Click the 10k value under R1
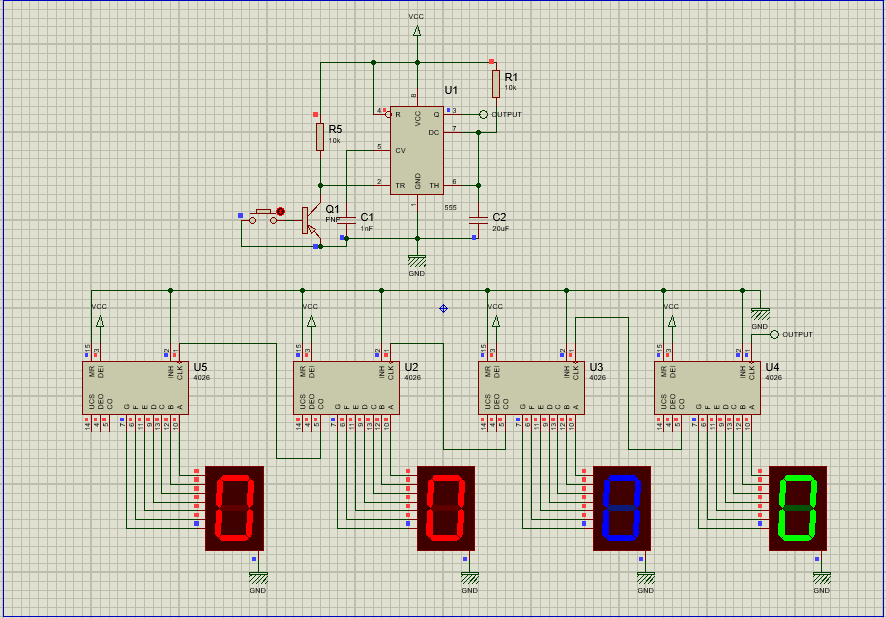886x618 pixels. tap(510, 88)
